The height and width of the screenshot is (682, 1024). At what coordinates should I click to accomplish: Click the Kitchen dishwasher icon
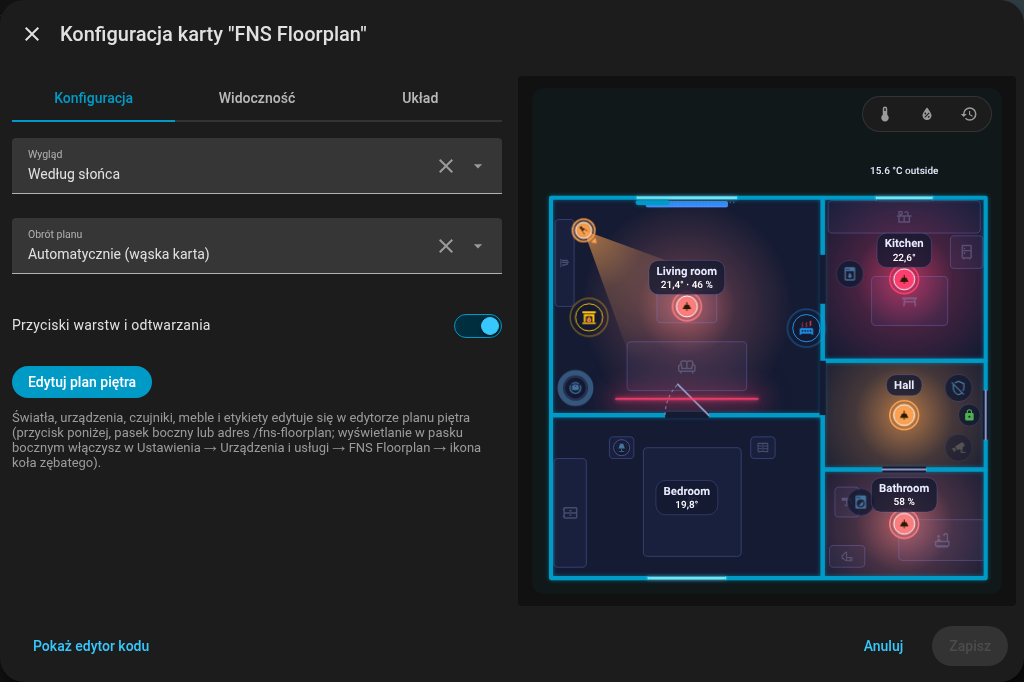850,274
